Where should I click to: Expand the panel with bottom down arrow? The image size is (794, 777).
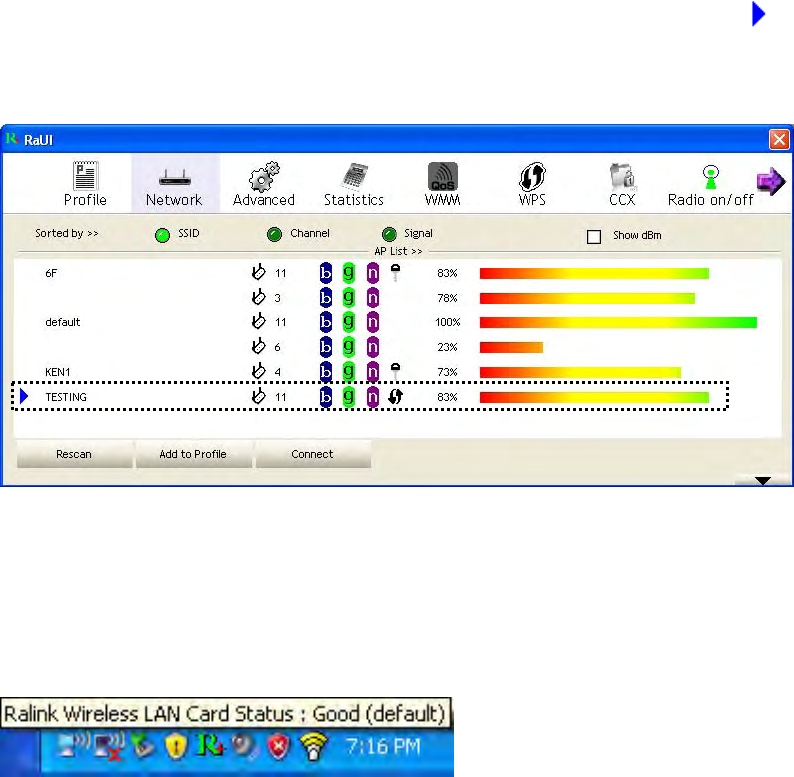(x=763, y=480)
